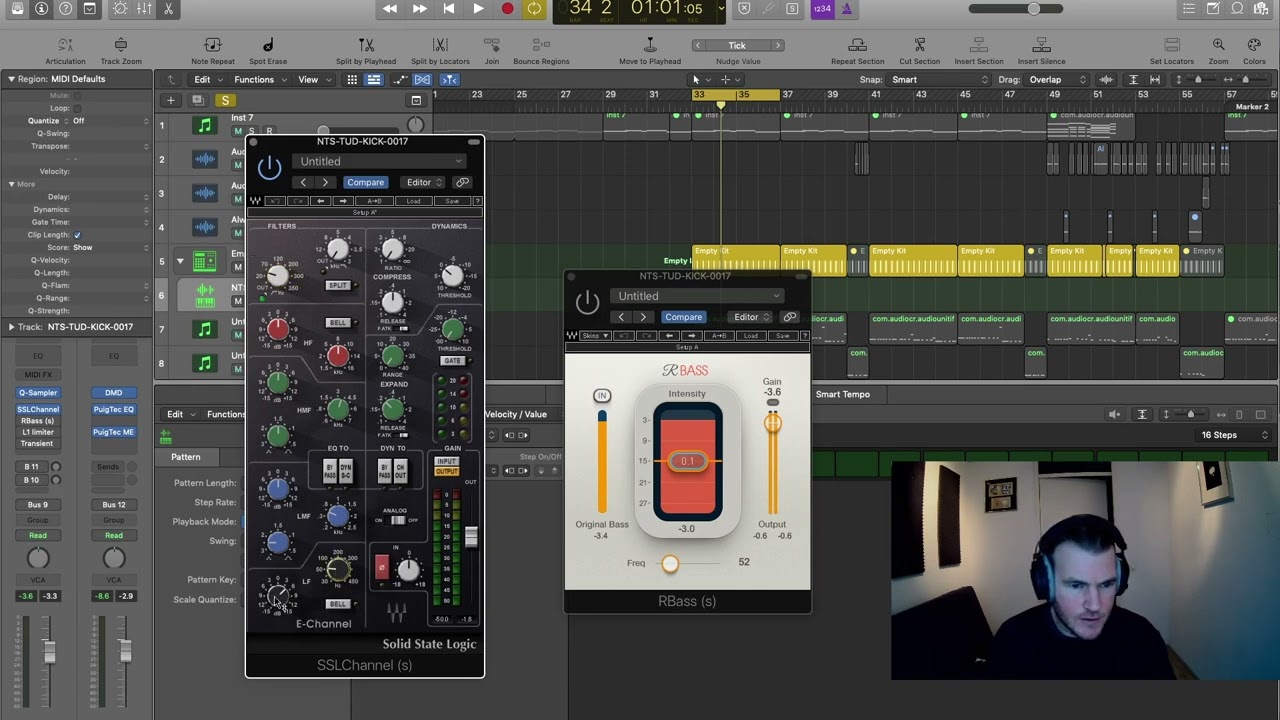Click the Track Zoom toolbar icon
This screenshot has height=720, width=1280.
(x=121, y=45)
